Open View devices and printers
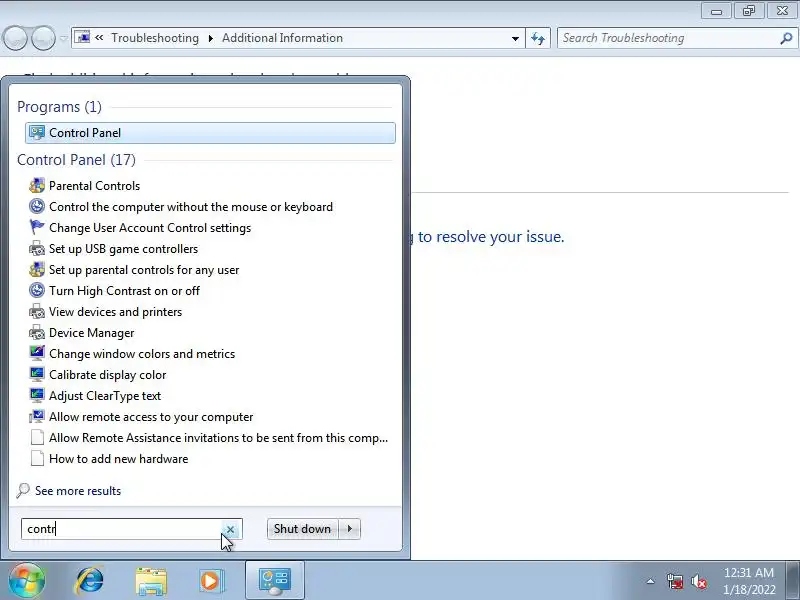The height and width of the screenshot is (600, 800). click(115, 312)
